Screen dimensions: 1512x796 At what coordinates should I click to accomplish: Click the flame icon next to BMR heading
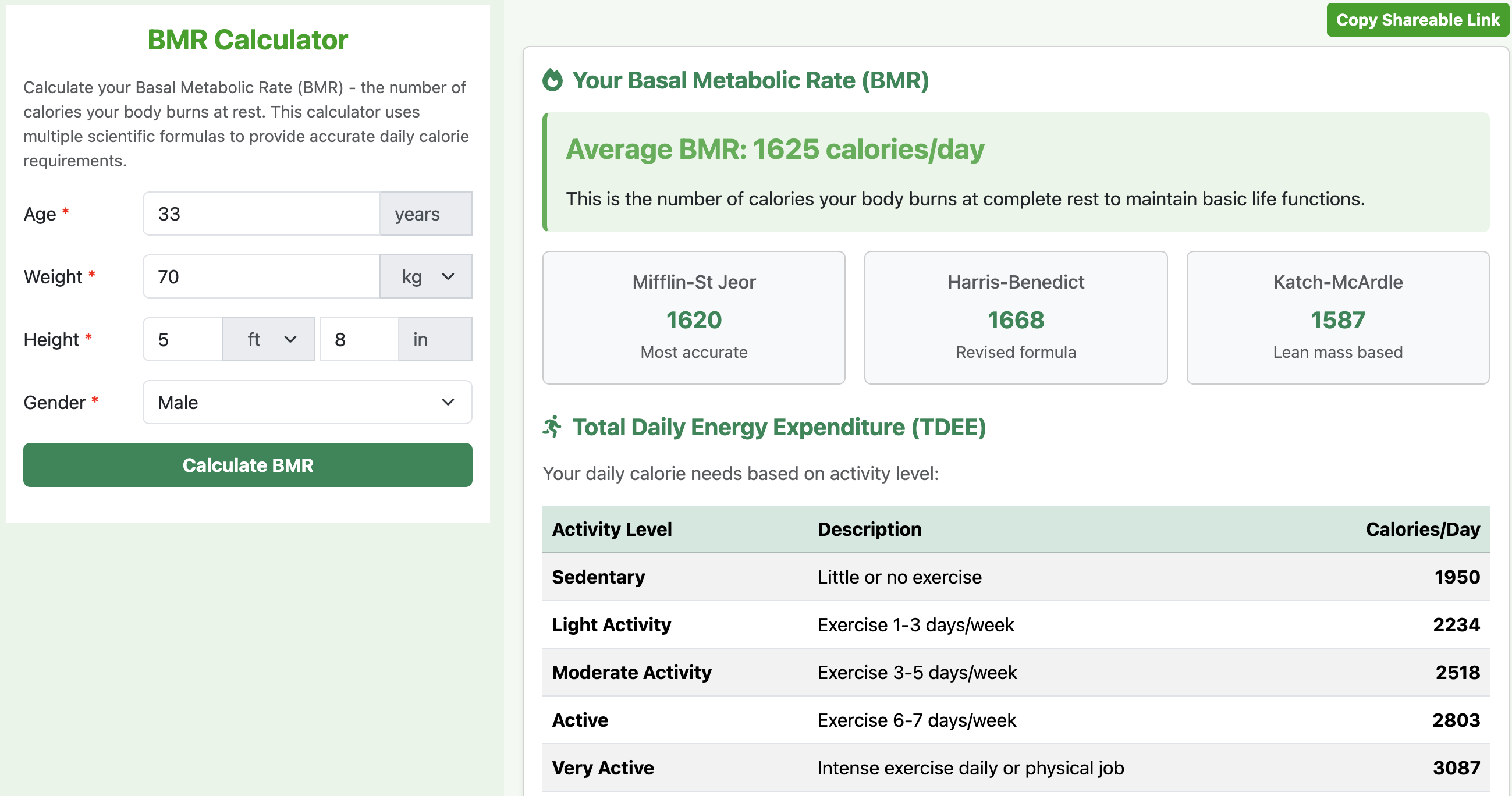(554, 80)
